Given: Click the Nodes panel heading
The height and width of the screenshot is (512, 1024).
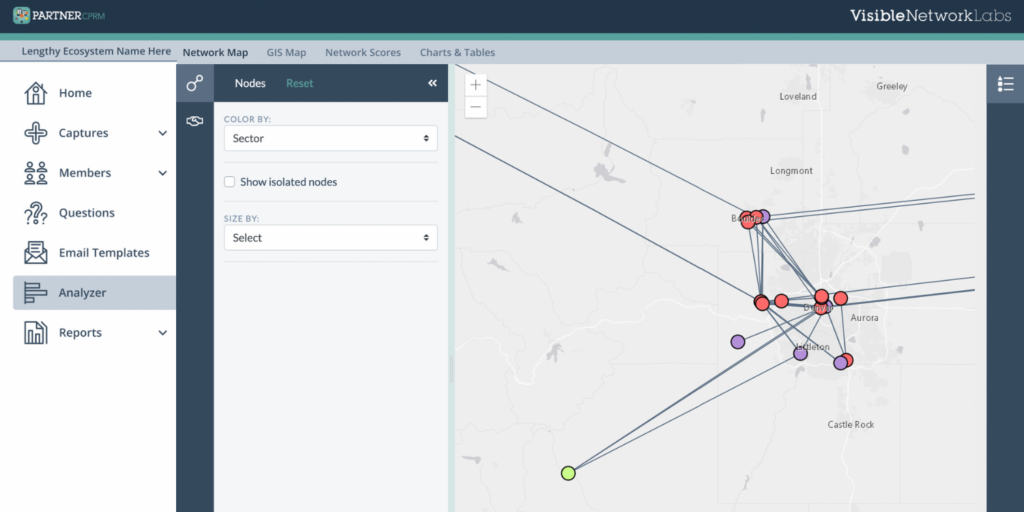Looking at the screenshot, I should pos(250,84).
